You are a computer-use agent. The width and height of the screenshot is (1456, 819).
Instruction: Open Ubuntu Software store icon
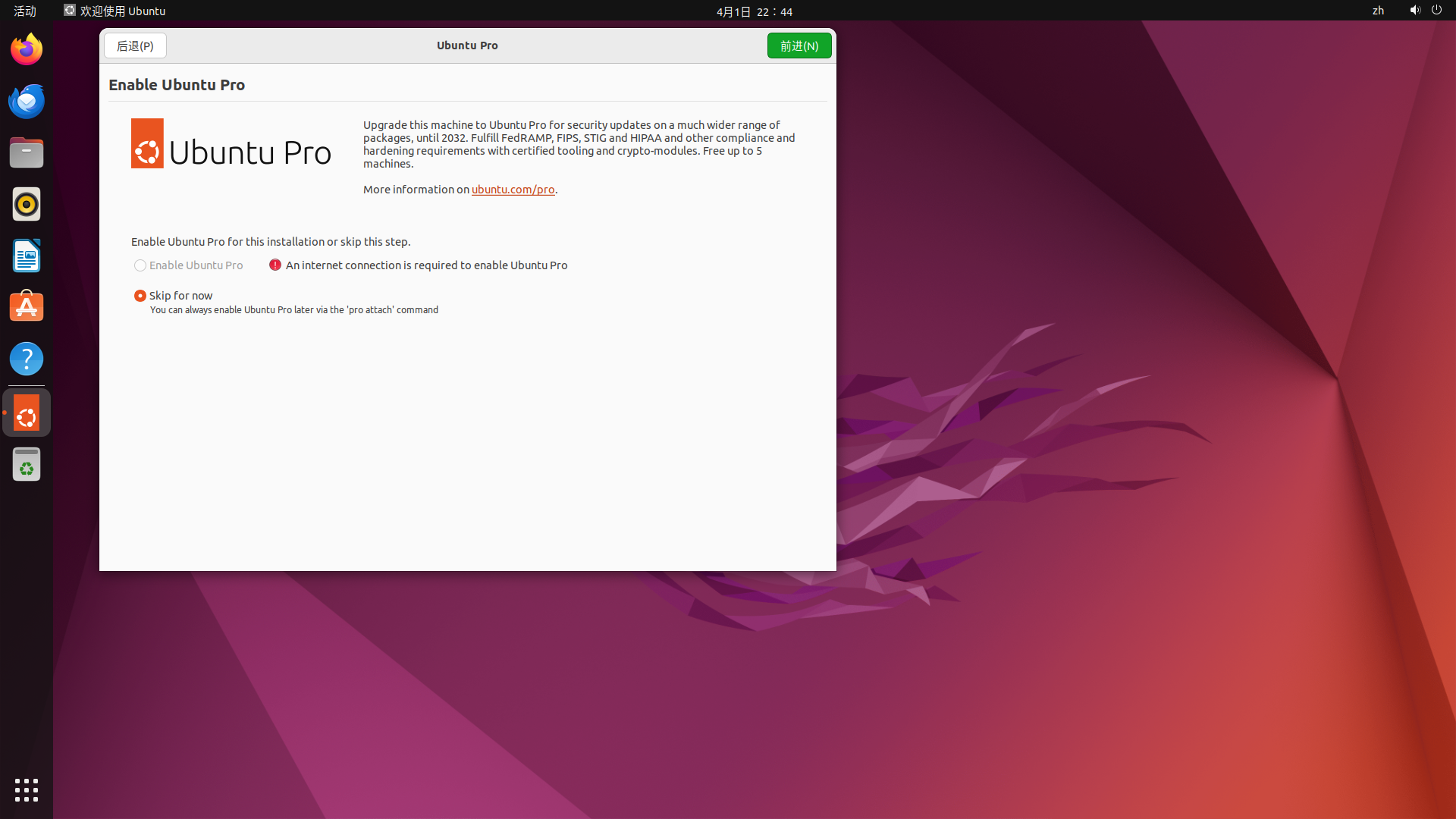(x=27, y=307)
